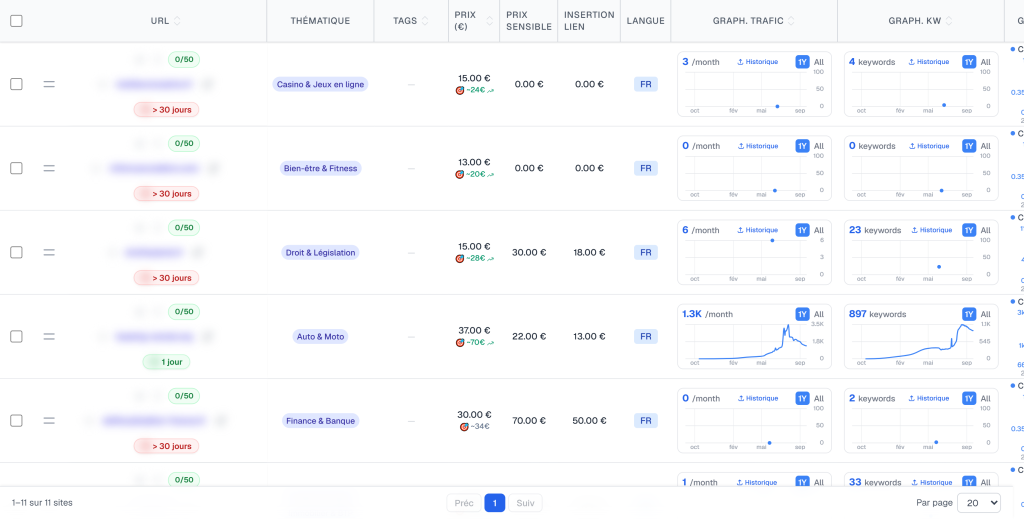Click the green 1 jour status badge

167,362
